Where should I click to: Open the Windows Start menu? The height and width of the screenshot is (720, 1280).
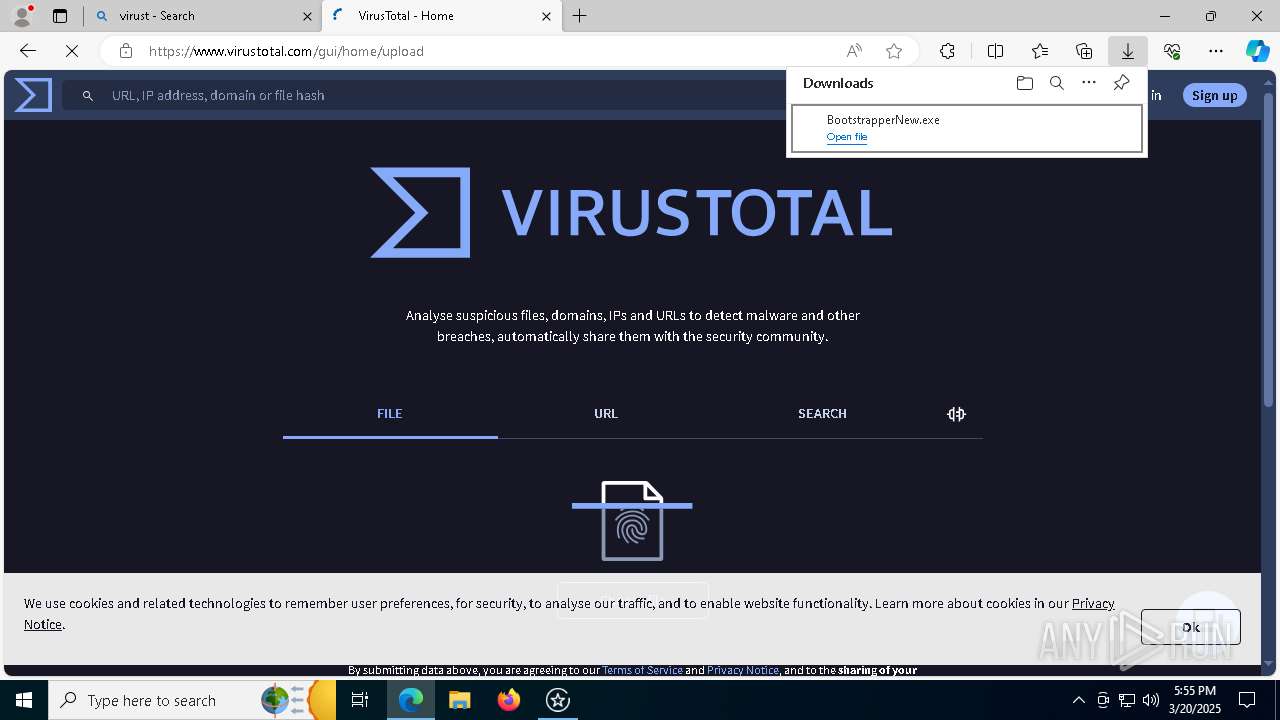point(24,700)
